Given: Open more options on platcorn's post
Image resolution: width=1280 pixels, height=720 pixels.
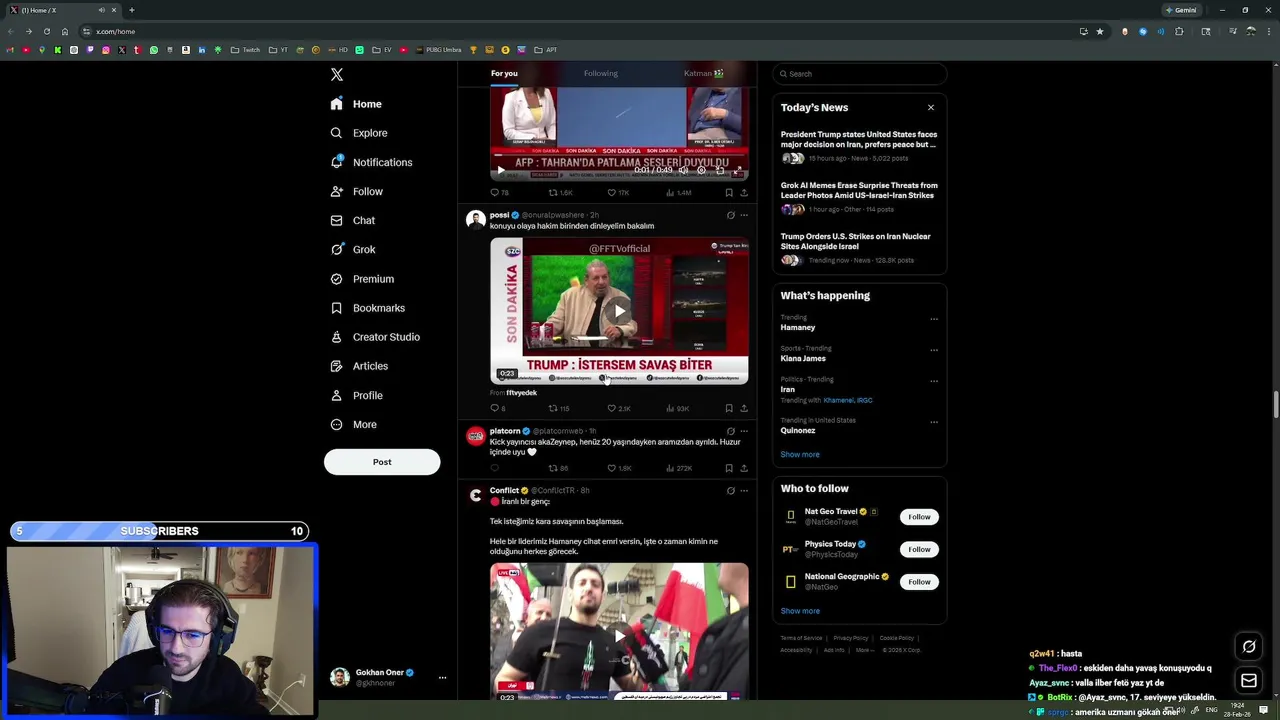Looking at the screenshot, I should pyautogui.click(x=744, y=431).
